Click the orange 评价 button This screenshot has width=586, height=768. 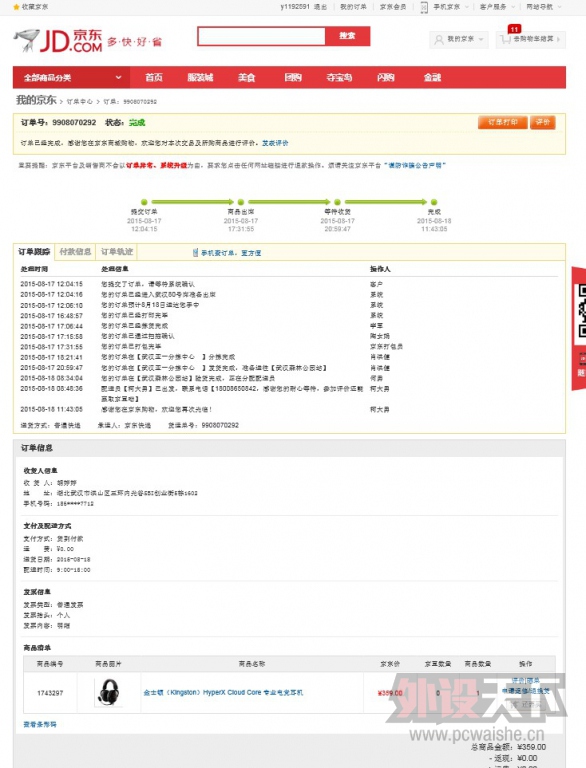(542, 122)
